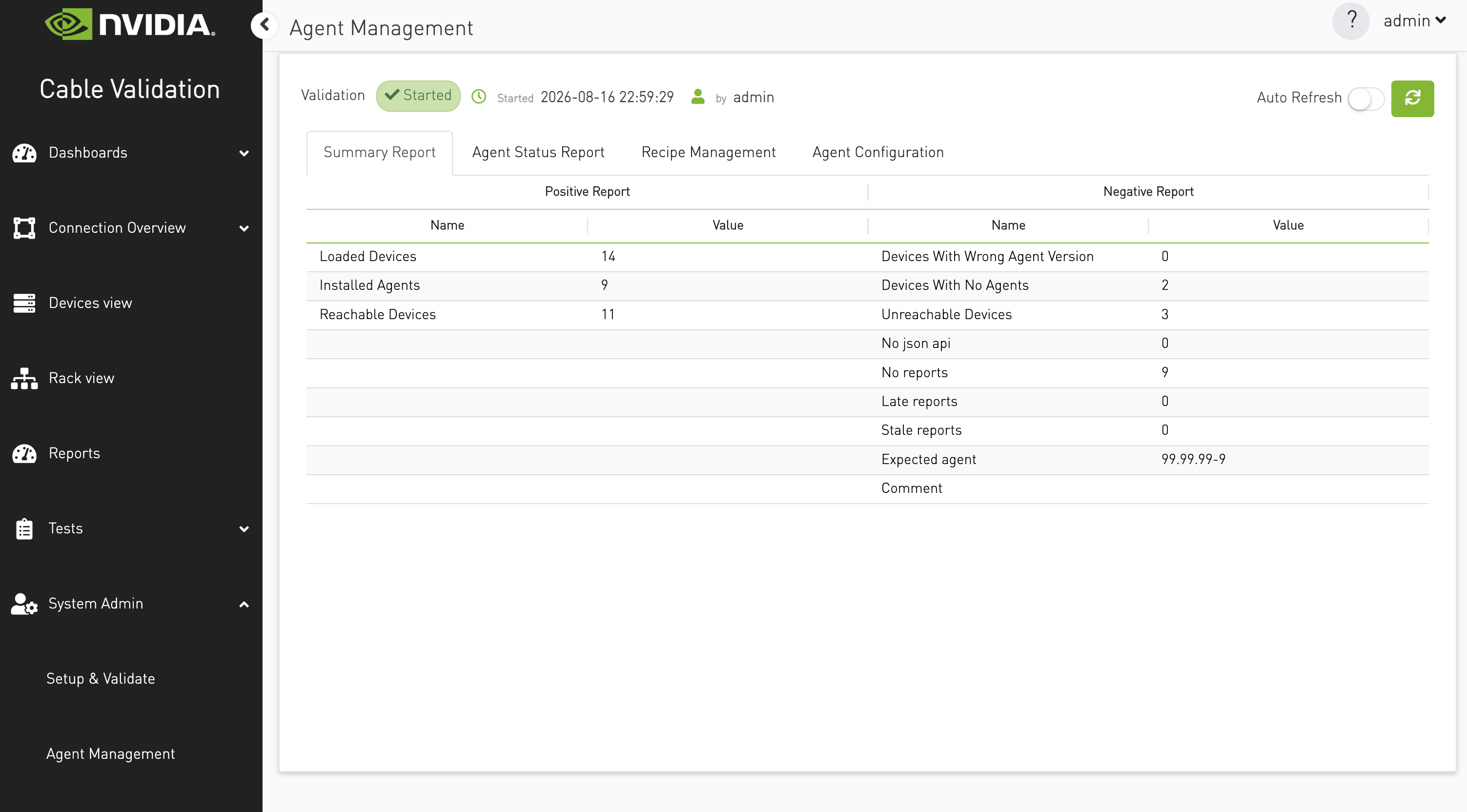Viewport: 1467px width, 812px height.
Task: Select the Summary Report tab
Action: click(379, 152)
